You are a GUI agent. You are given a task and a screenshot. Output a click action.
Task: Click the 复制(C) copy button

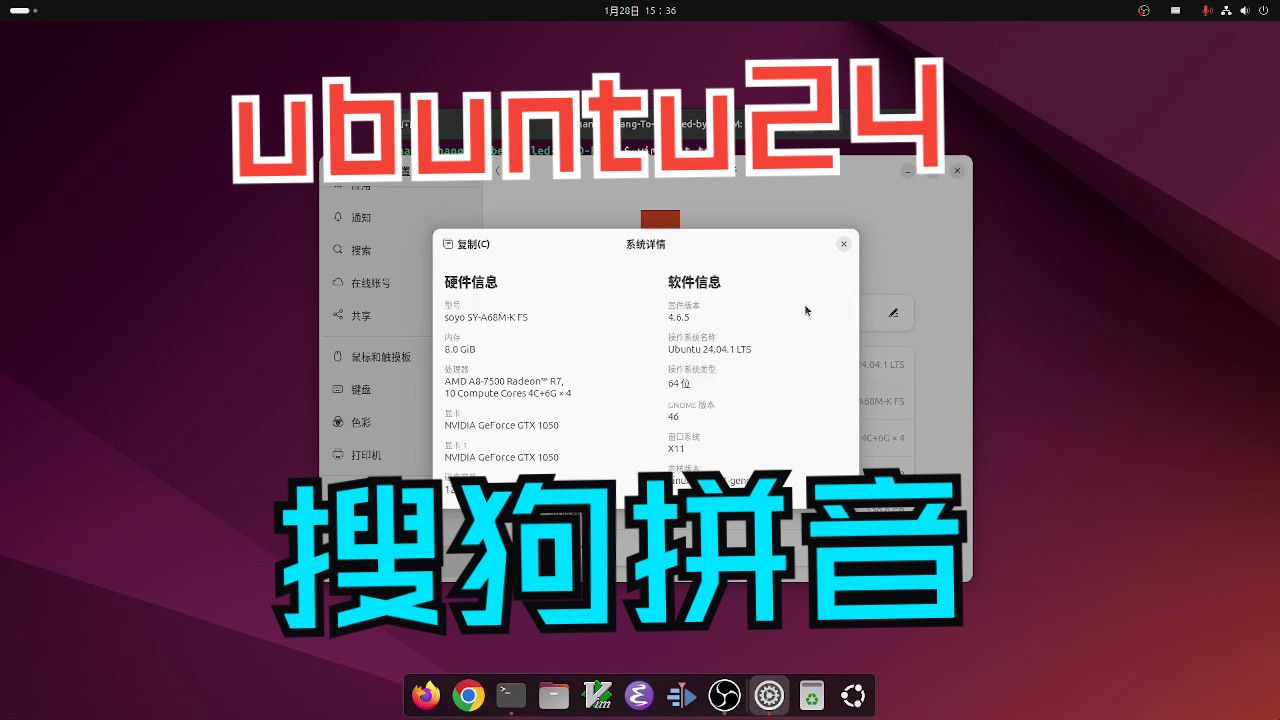(x=466, y=244)
